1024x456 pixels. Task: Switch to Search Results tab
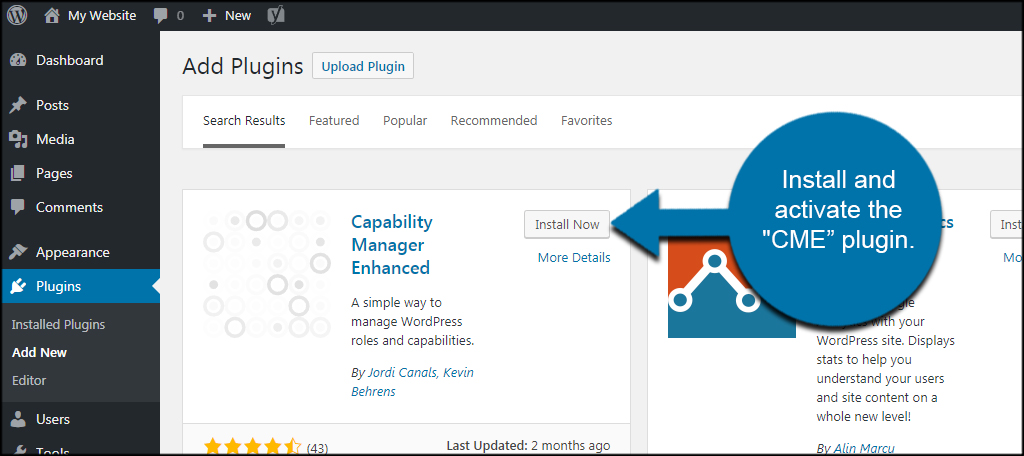[244, 121]
